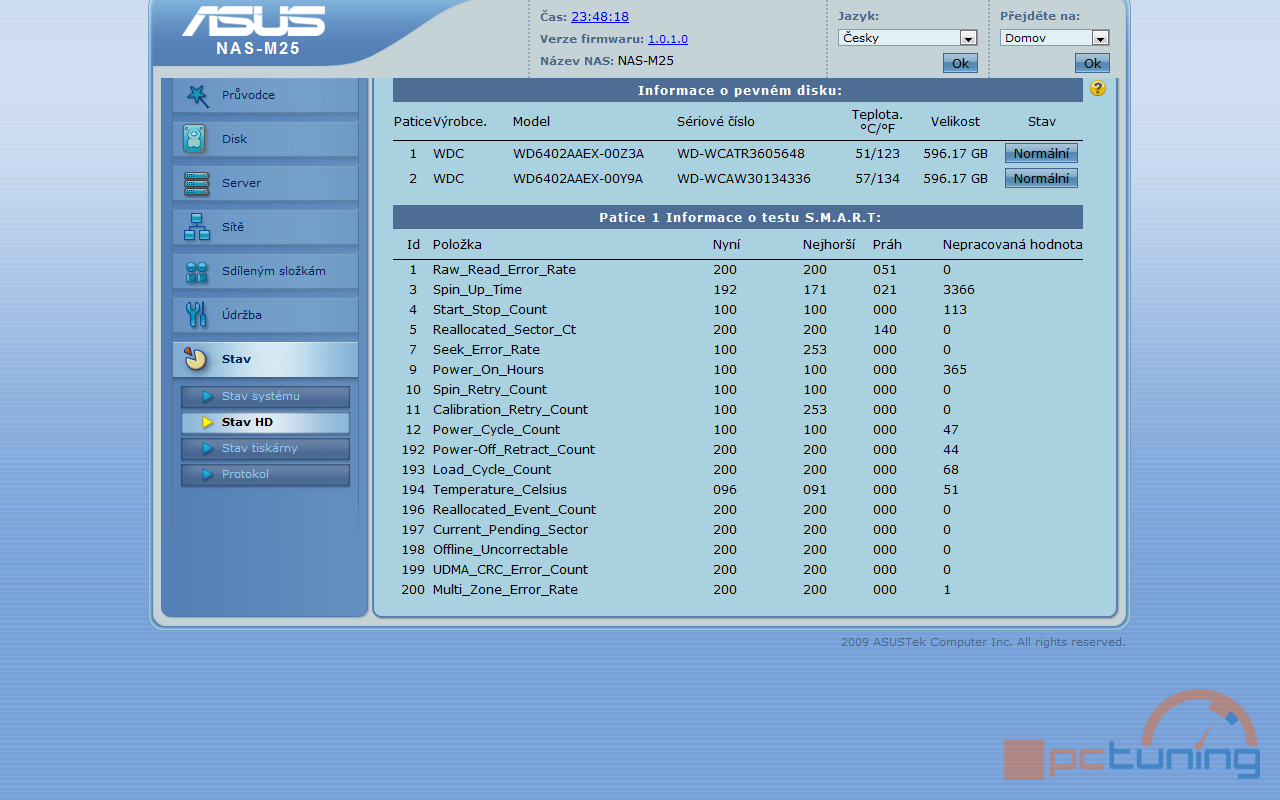Click the Údržba tools icon

[196, 315]
